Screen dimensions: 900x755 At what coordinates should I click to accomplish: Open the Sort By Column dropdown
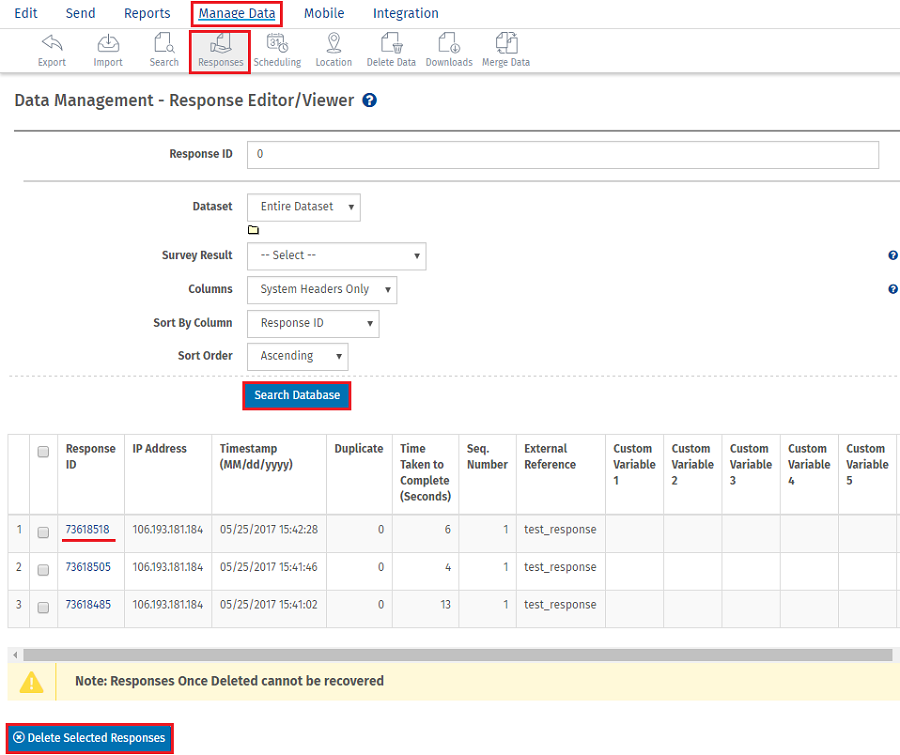pos(313,324)
